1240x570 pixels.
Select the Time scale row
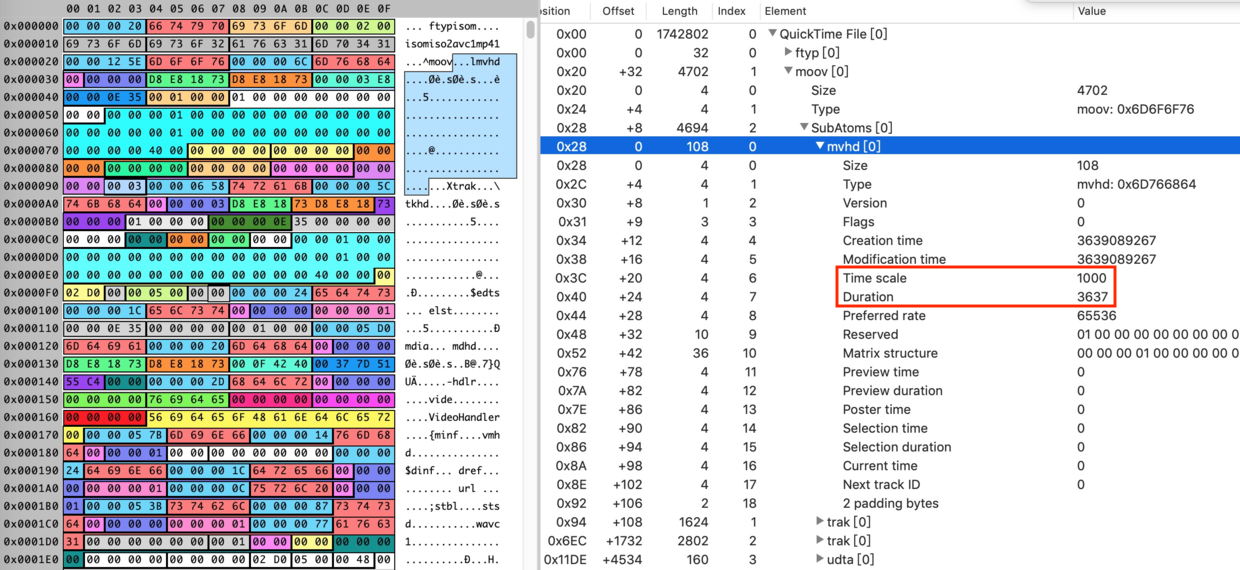point(890,278)
